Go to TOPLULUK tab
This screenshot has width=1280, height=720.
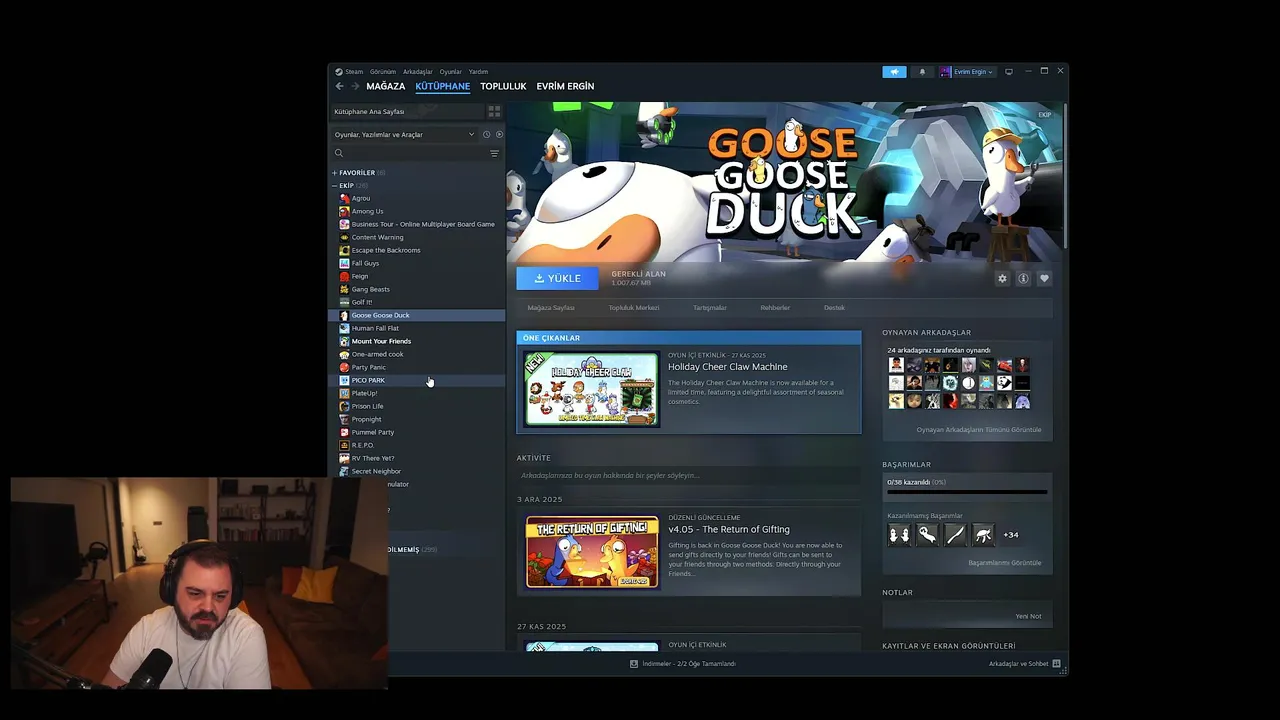[503, 86]
